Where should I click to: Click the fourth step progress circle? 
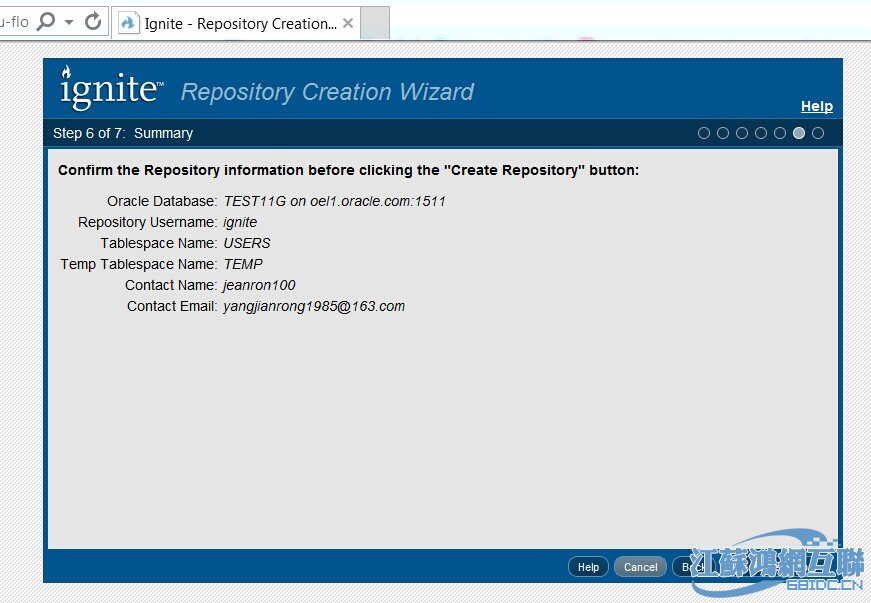coord(761,133)
